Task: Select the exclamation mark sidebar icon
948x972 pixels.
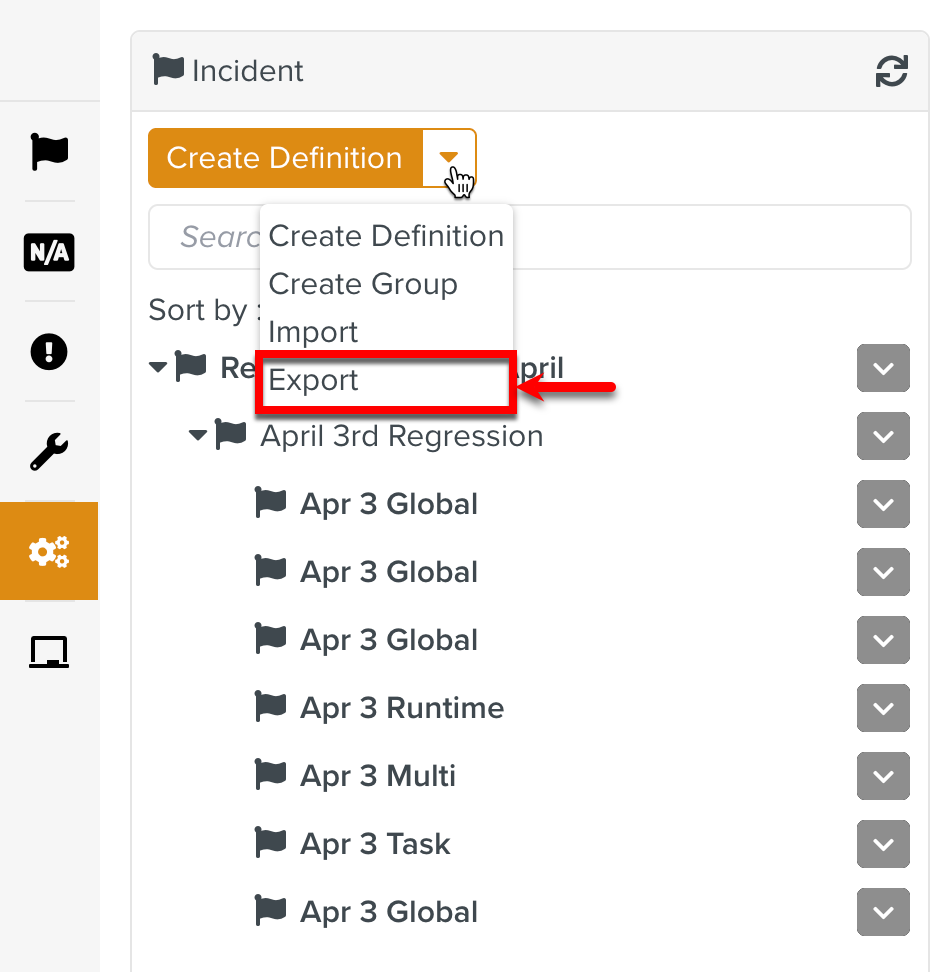Action: [49, 352]
